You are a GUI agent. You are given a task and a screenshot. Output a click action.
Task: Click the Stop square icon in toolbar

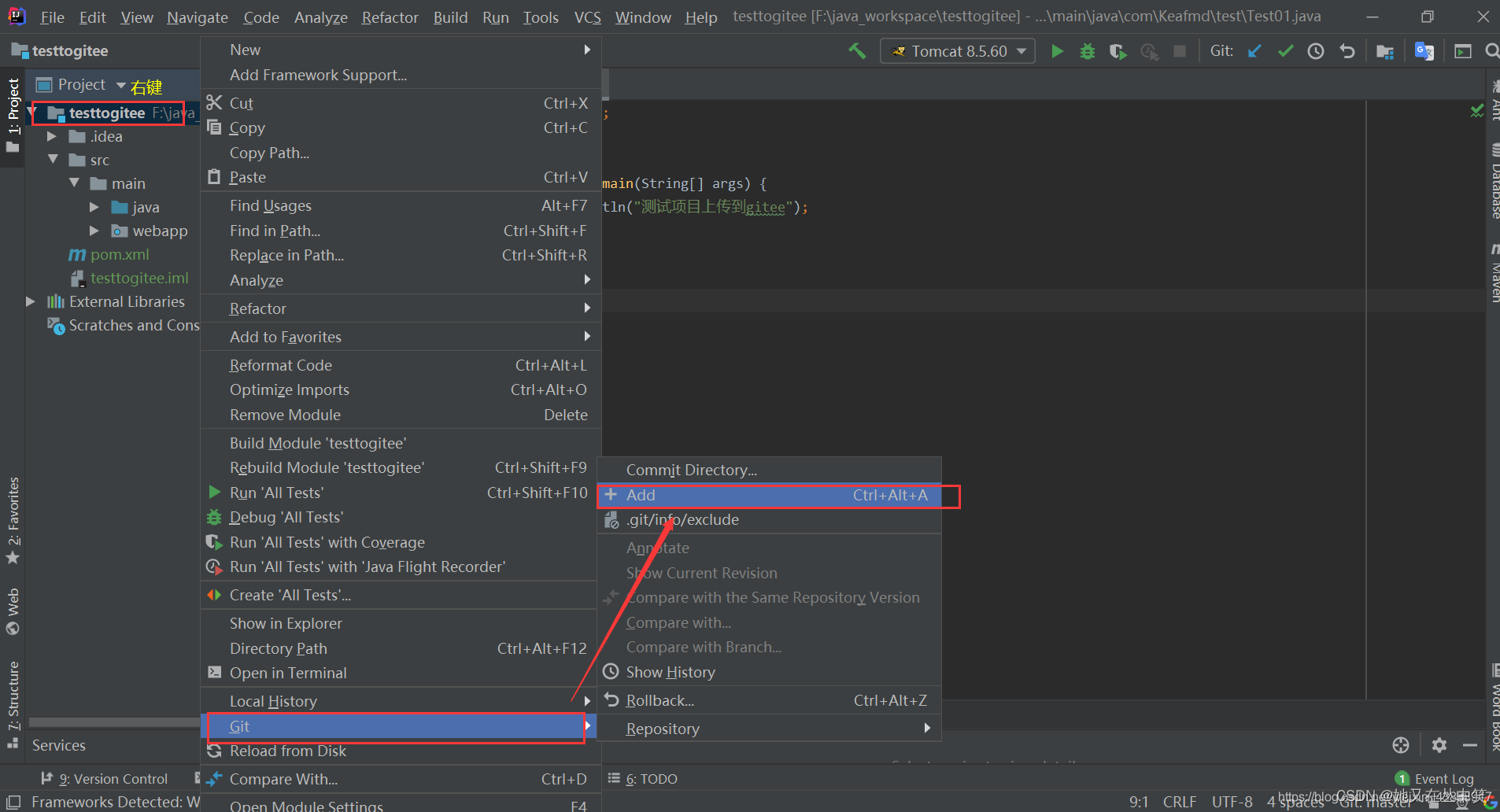coord(1180,51)
